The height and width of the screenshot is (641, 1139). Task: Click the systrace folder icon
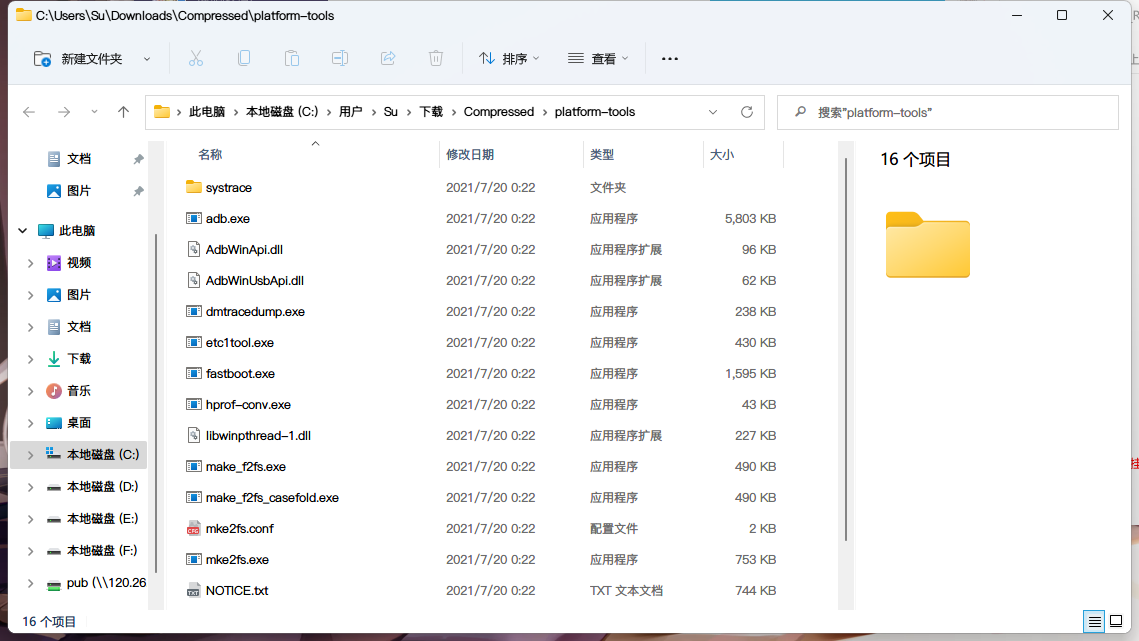(193, 187)
